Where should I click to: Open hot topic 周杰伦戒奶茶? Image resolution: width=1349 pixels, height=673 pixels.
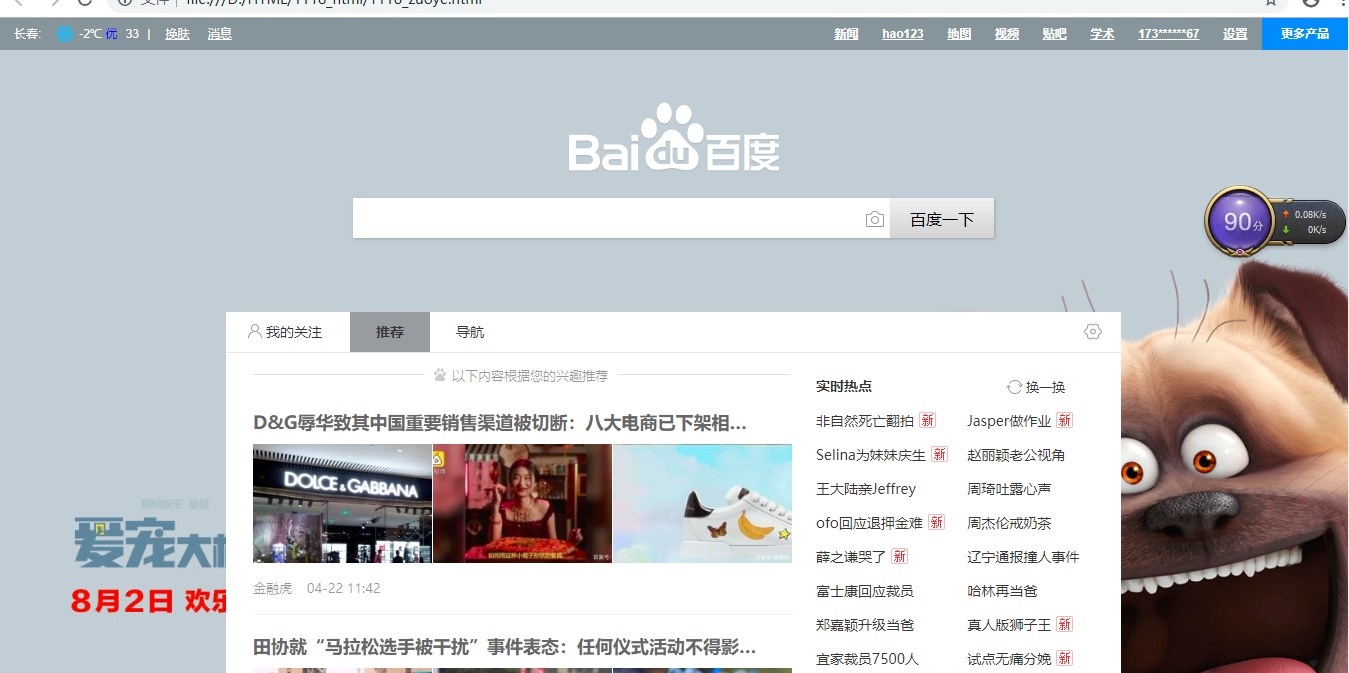pos(1009,523)
